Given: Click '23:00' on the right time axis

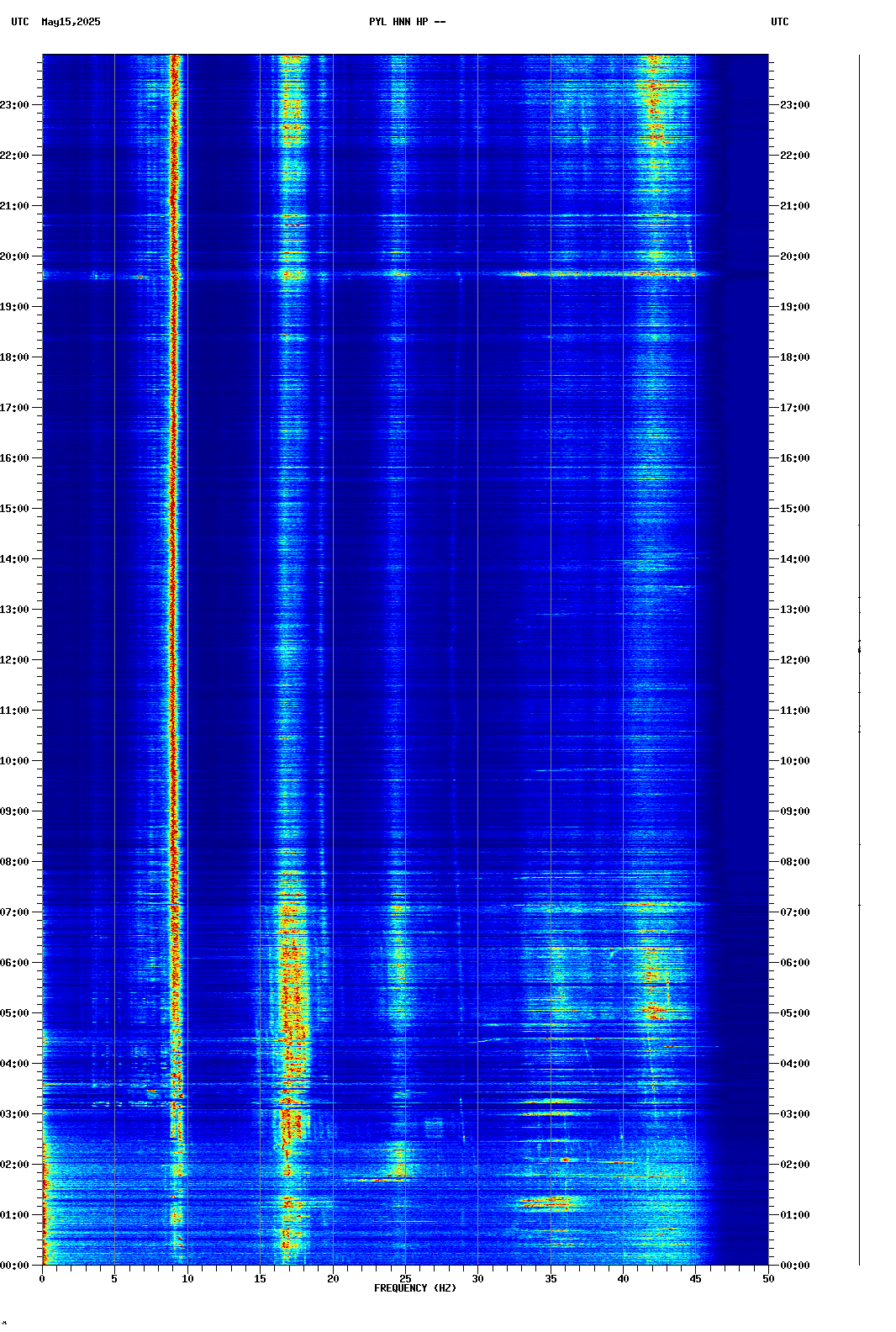Looking at the screenshot, I should (795, 105).
